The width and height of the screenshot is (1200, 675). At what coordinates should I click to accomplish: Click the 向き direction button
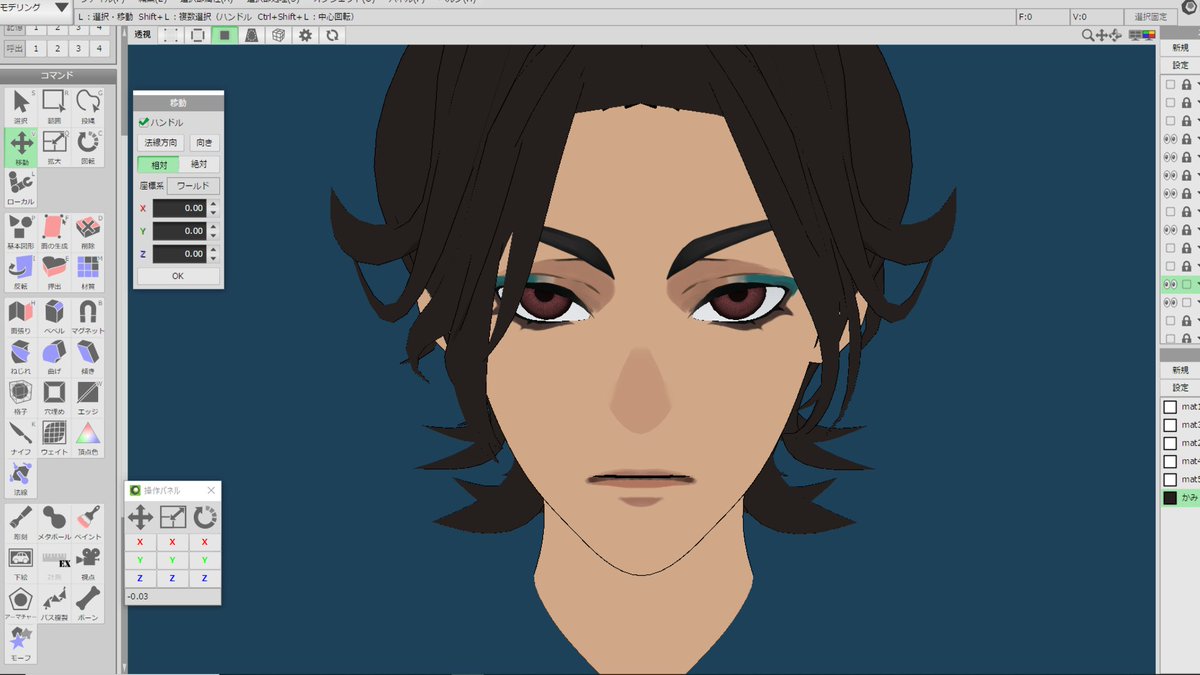[x=204, y=143]
